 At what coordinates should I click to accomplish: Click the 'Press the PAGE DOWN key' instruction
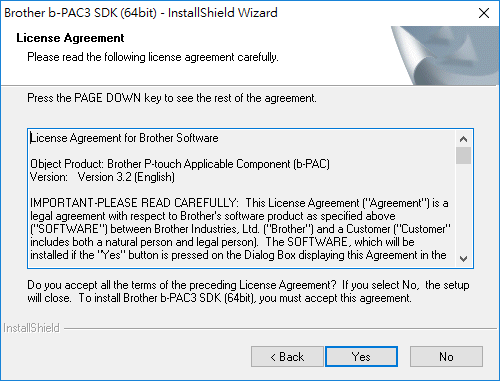pyautogui.click(x=172, y=98)
